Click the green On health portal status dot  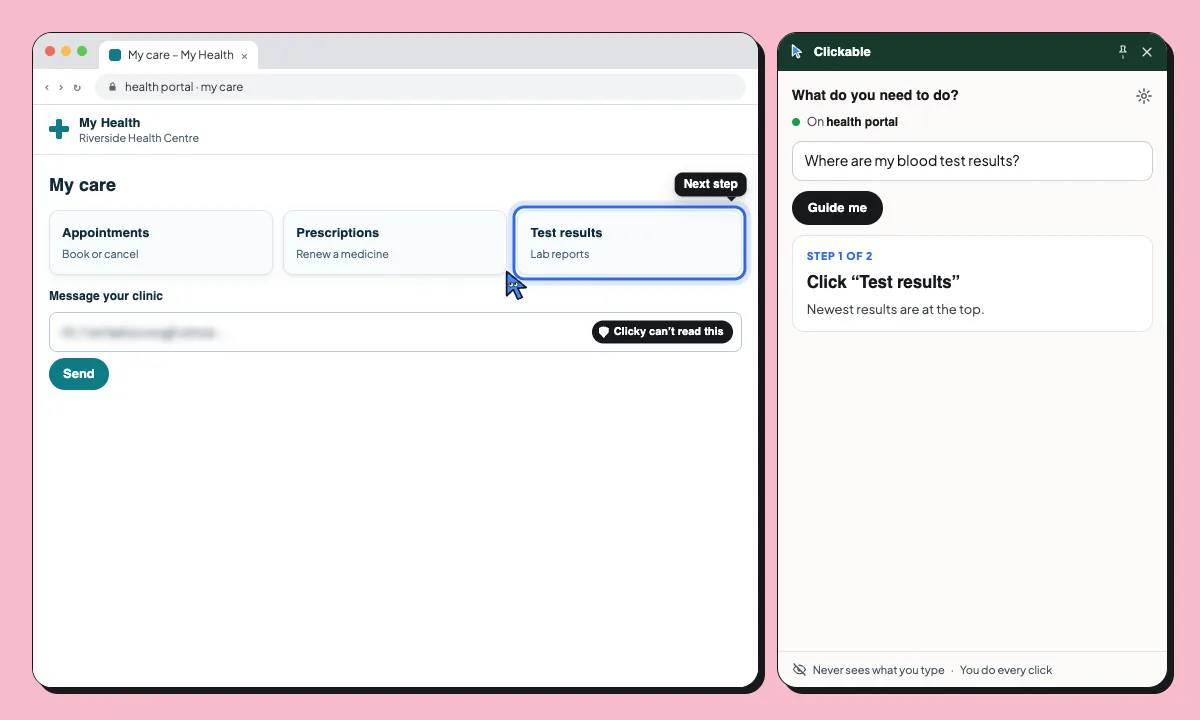[x=796, y=122]
